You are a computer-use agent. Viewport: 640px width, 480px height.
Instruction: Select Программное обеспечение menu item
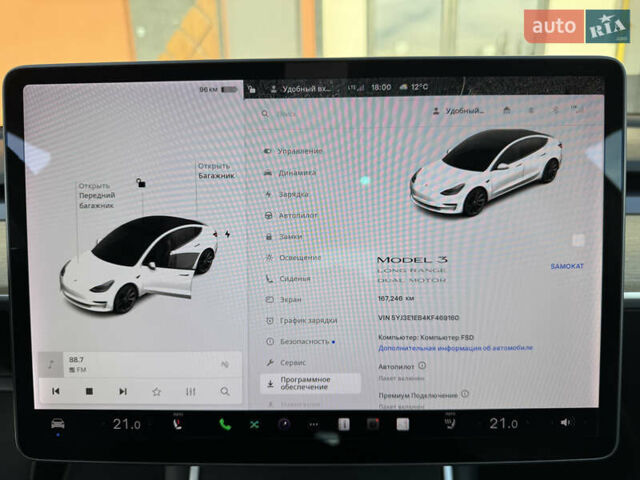311,383
